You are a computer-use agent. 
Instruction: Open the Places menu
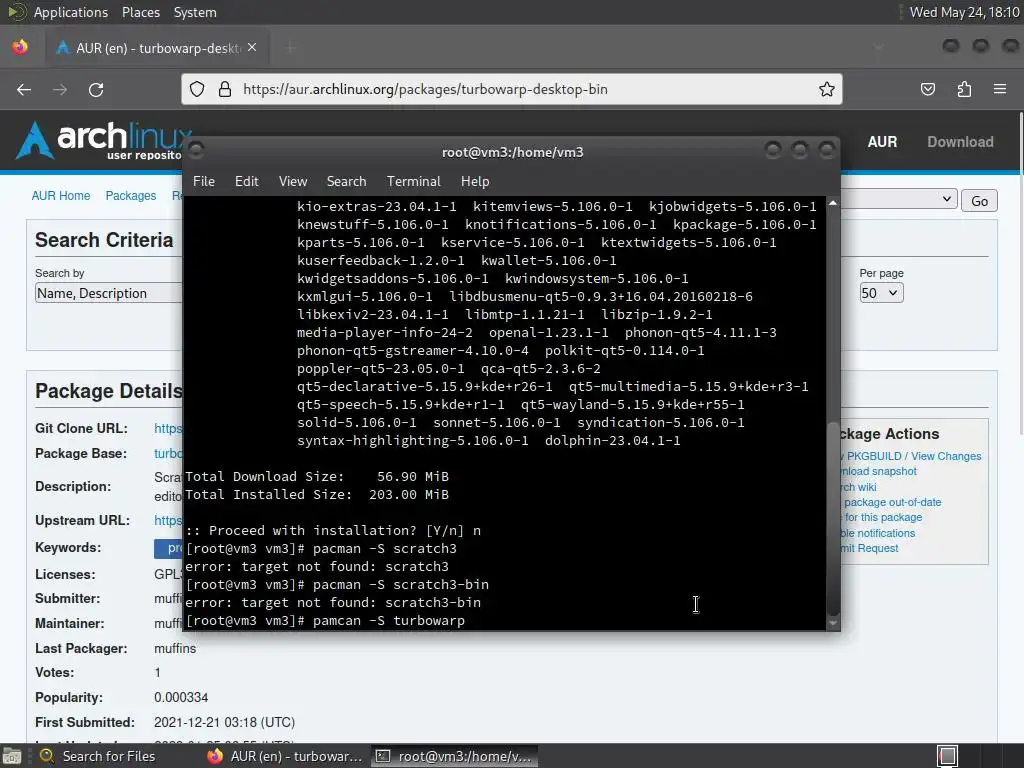point(140,12)
